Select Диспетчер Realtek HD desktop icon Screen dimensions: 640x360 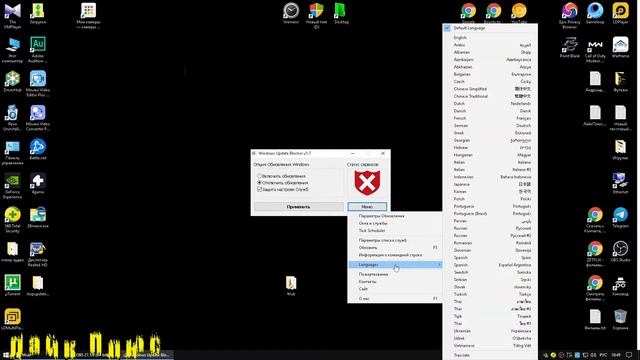pos(38,254)
